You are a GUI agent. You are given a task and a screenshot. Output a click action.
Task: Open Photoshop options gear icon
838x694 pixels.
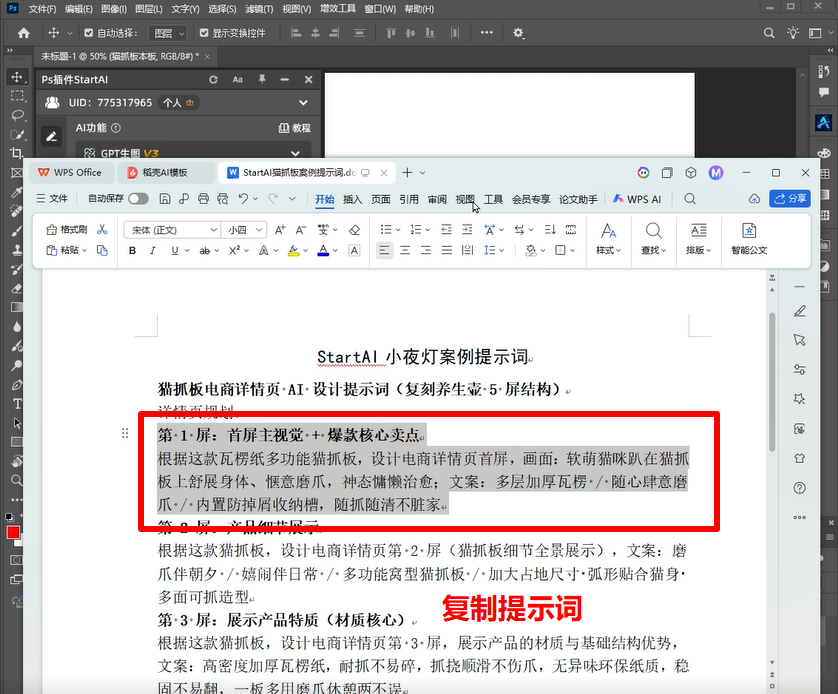pyautogui.click(x=518, y=33)
